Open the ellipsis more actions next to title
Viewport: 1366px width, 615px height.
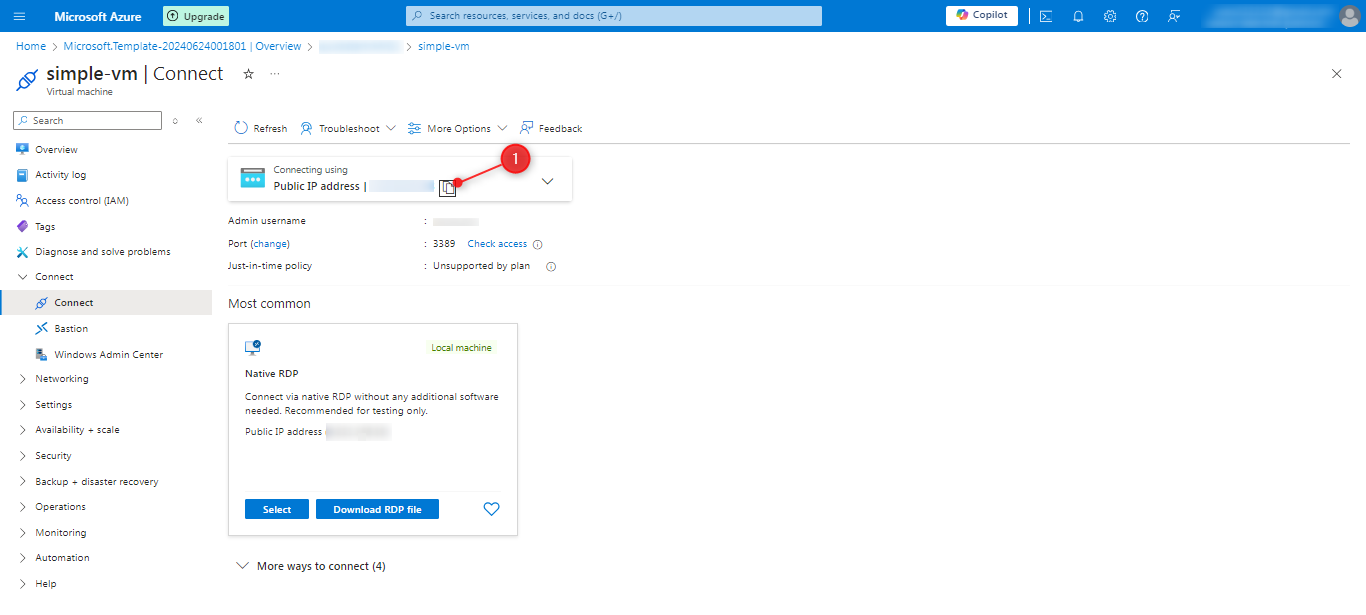click(x=275, y=74)
